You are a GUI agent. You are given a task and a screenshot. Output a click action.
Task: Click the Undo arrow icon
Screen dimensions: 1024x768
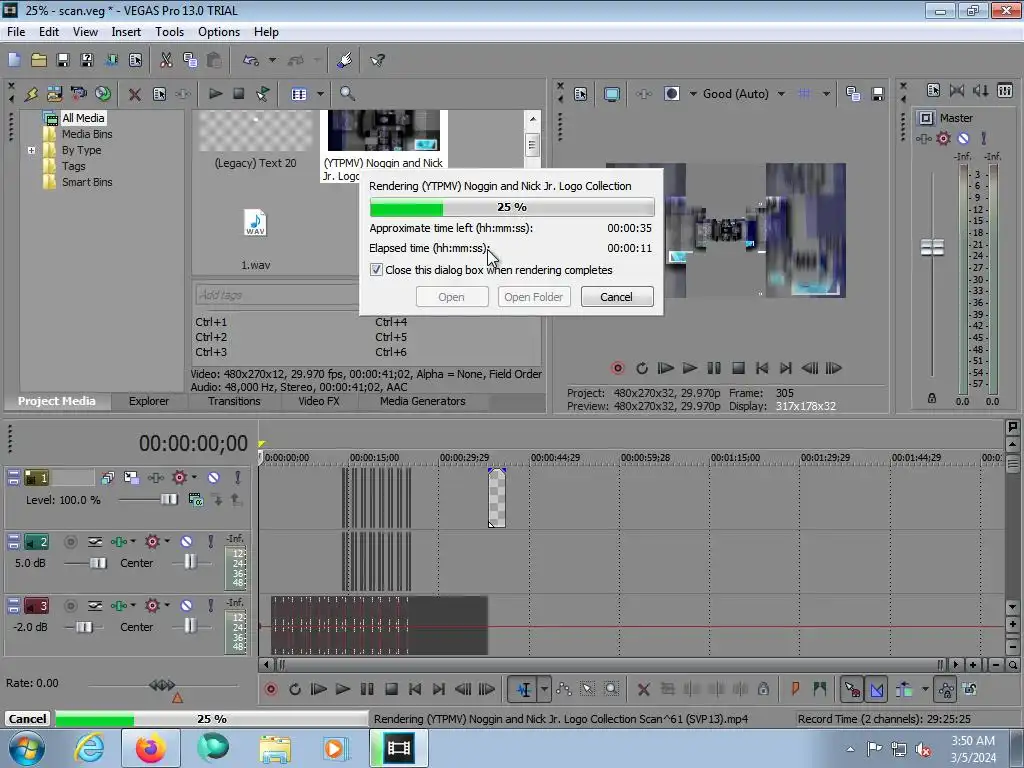(x=251, y=60)
